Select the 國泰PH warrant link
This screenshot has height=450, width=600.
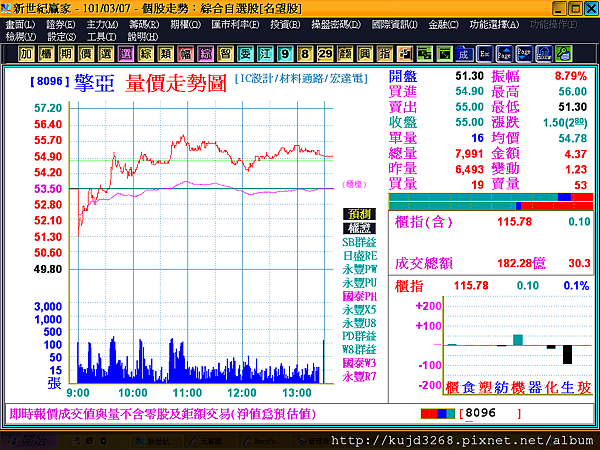pyautogui.click(x=360, y=296)
